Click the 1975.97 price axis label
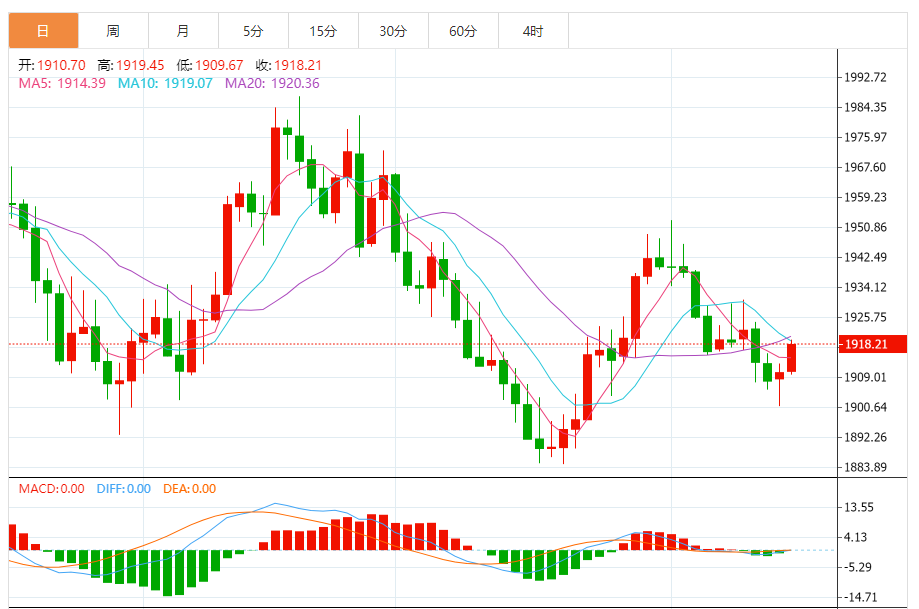Screen dimensions: 919x609 (865, 137)
